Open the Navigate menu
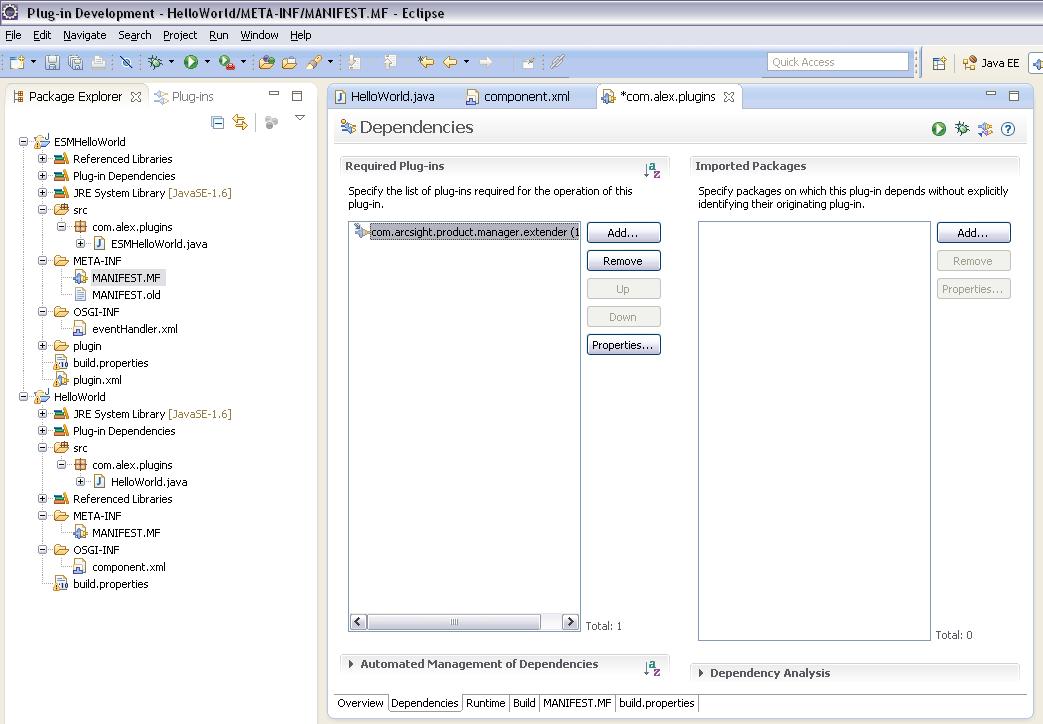Viewport: 1043px width, 724px height. (x=84, y=35)
